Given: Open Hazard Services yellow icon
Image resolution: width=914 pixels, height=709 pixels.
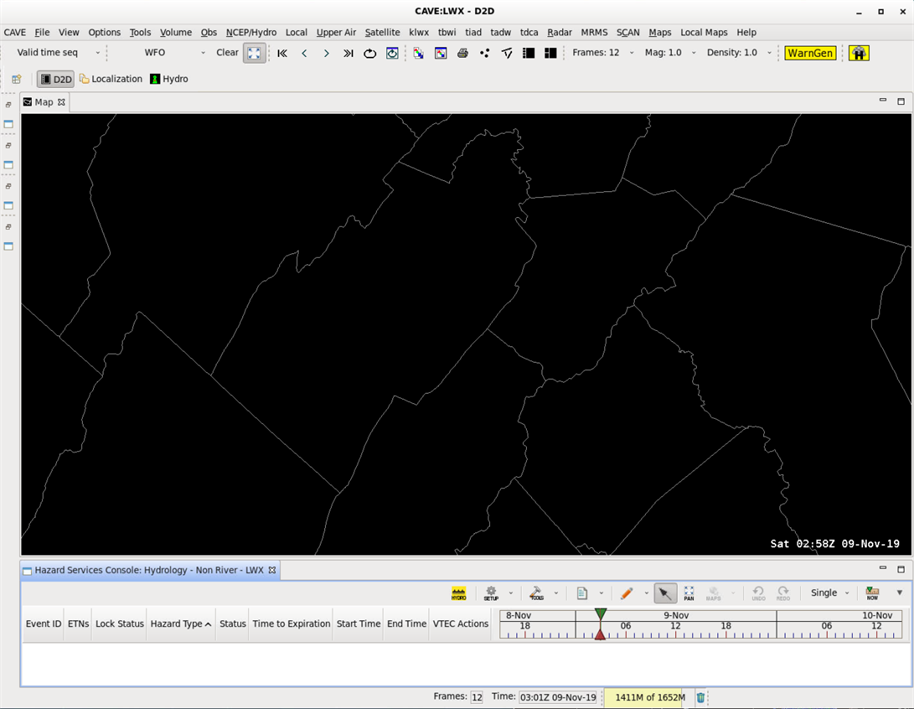Looking at the screenshot, I should pos(859,53).
